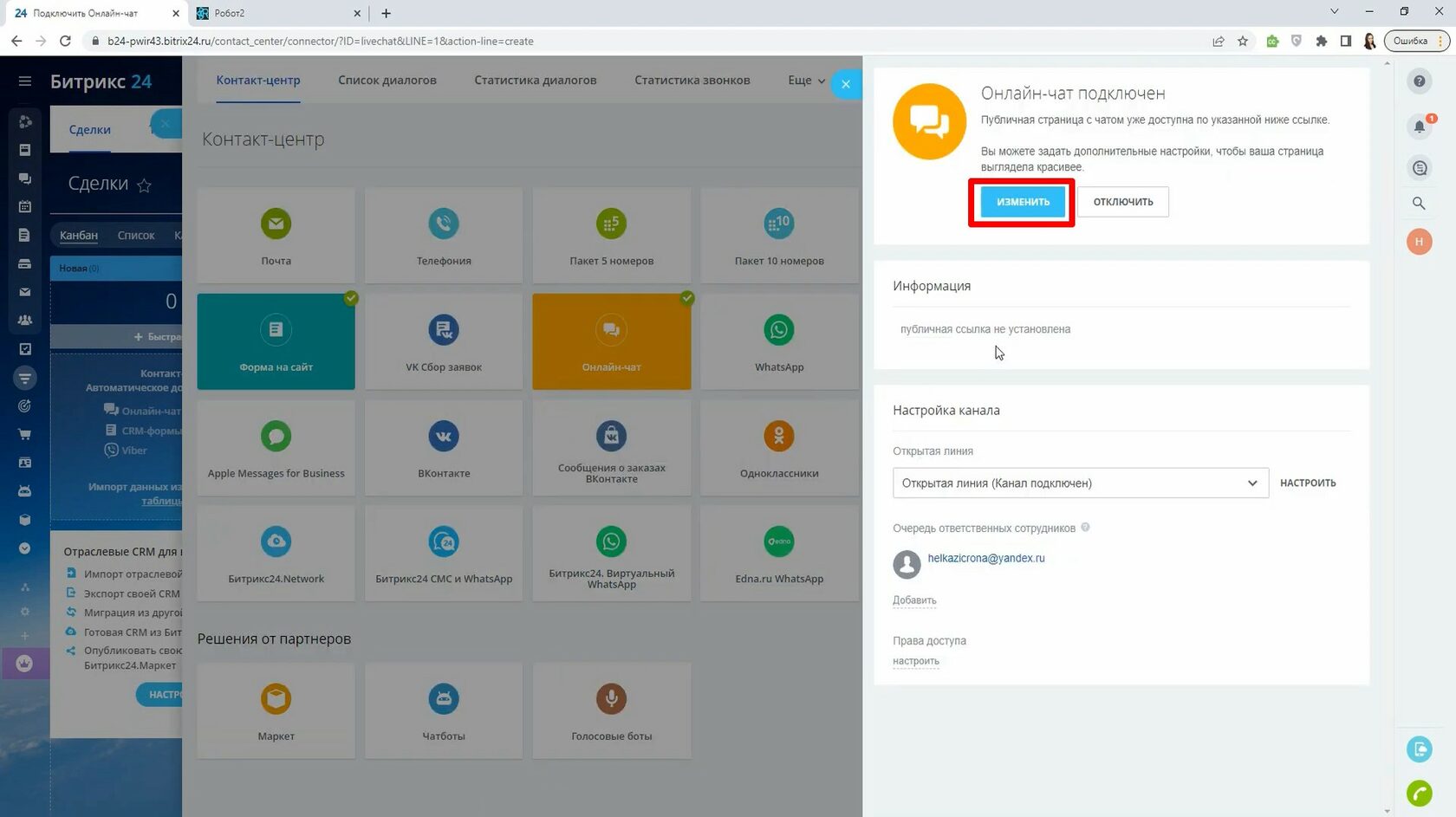Screen dimensions: 1456x817
Task: Open the hamburger menu next to Битрикс 24
Action: pos(25,81)
